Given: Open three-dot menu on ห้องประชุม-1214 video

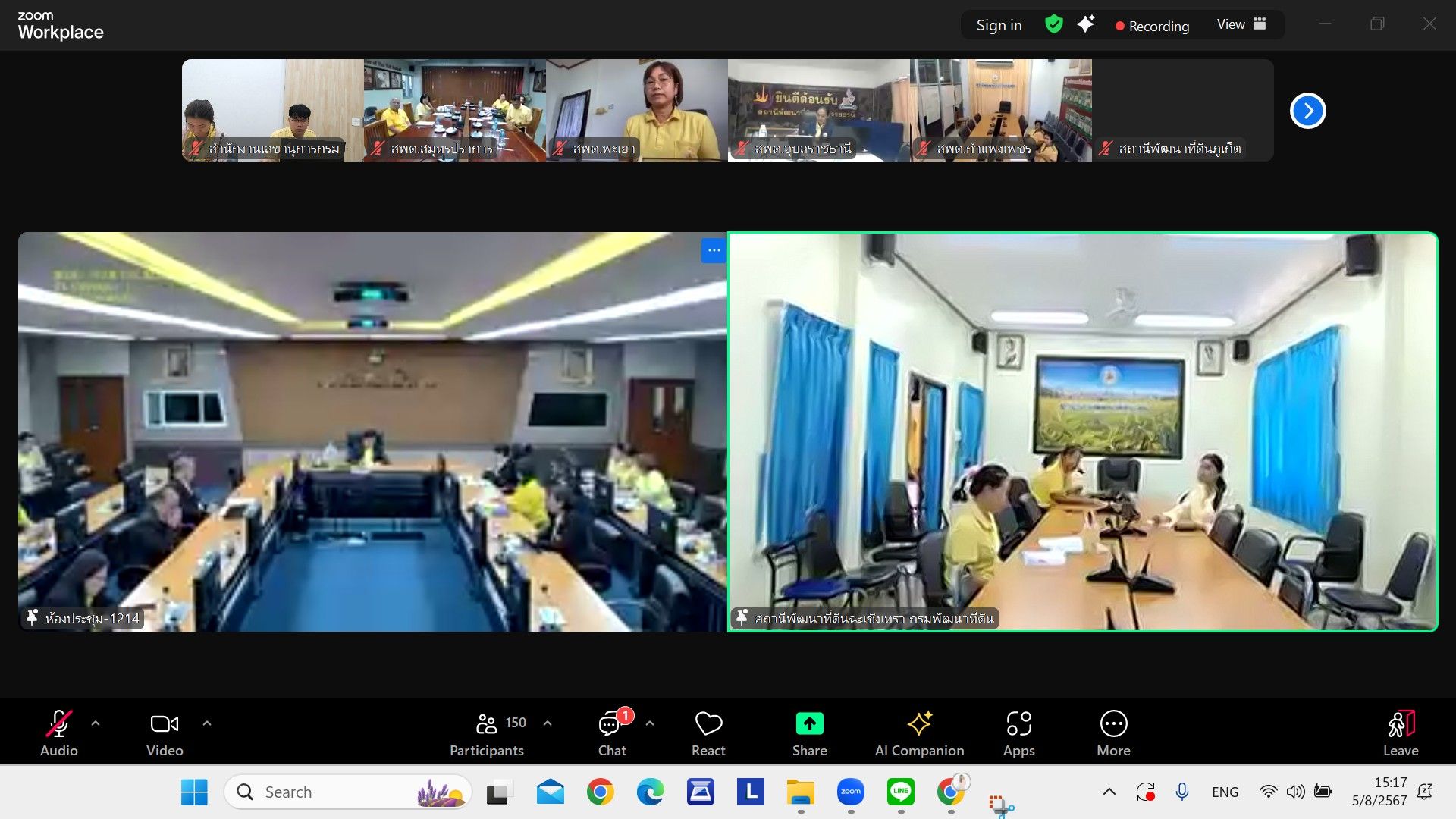Looking at the screenshot, I should pyautogui.click(x=713, y=250).
